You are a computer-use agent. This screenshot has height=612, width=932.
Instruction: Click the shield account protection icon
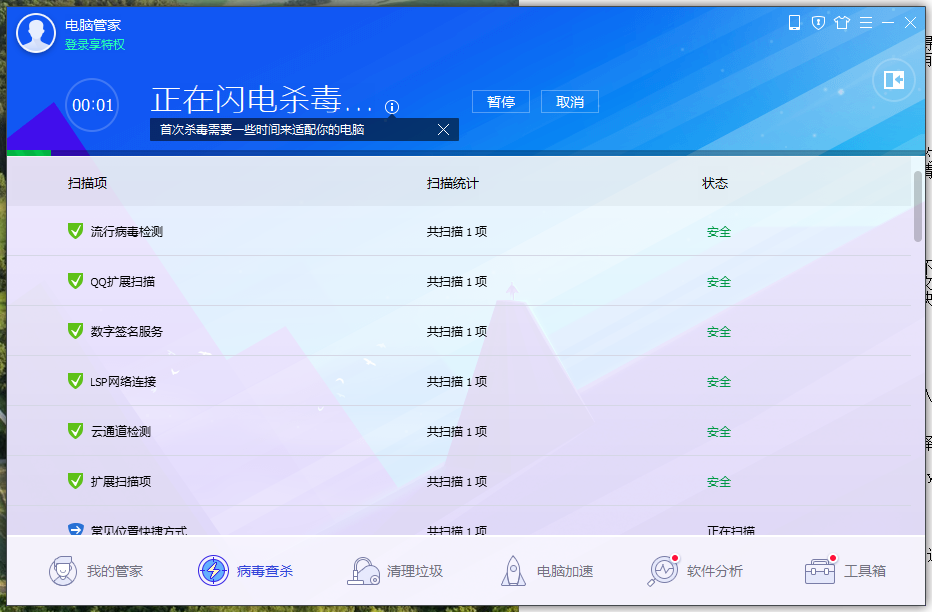click(x=818, y=22)
